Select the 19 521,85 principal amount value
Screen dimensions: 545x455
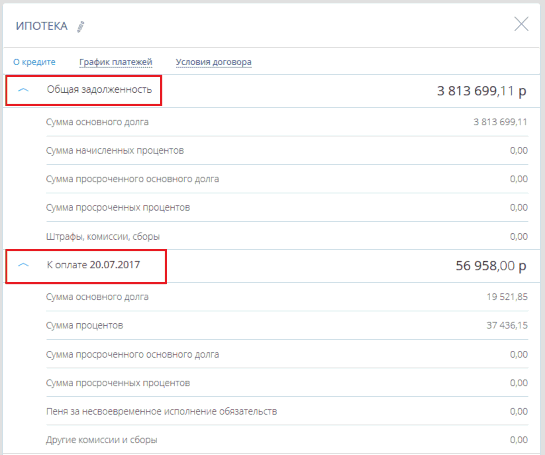tap(507, 297)
